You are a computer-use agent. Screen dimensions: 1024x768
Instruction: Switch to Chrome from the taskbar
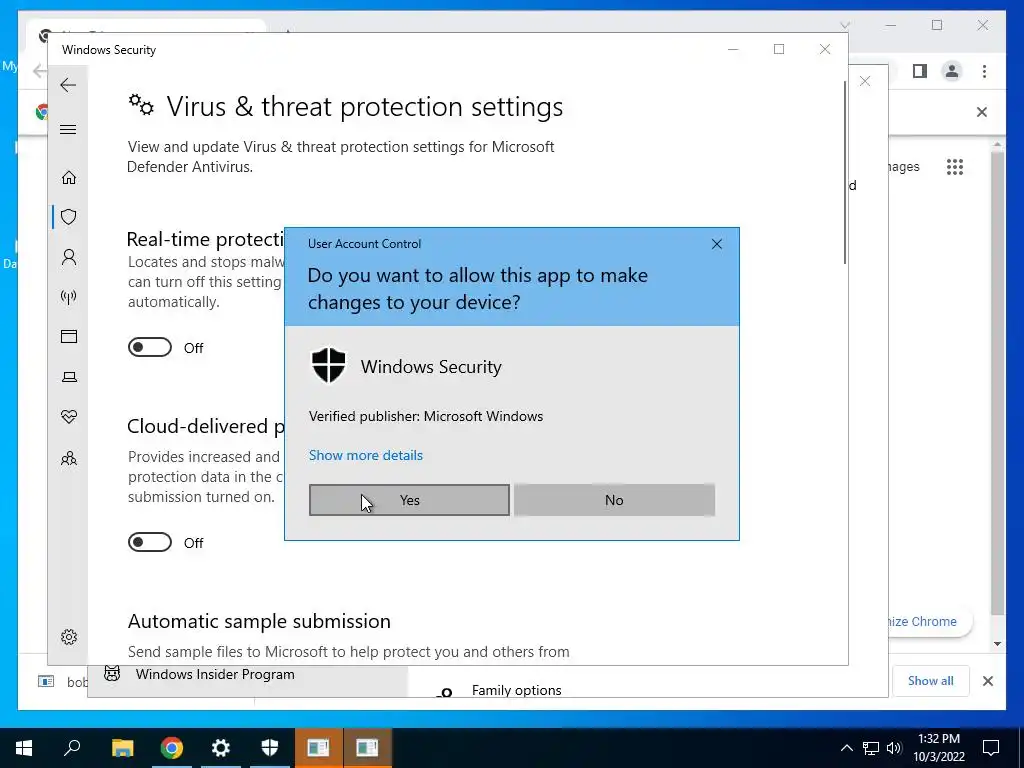[x=171, y=748]
